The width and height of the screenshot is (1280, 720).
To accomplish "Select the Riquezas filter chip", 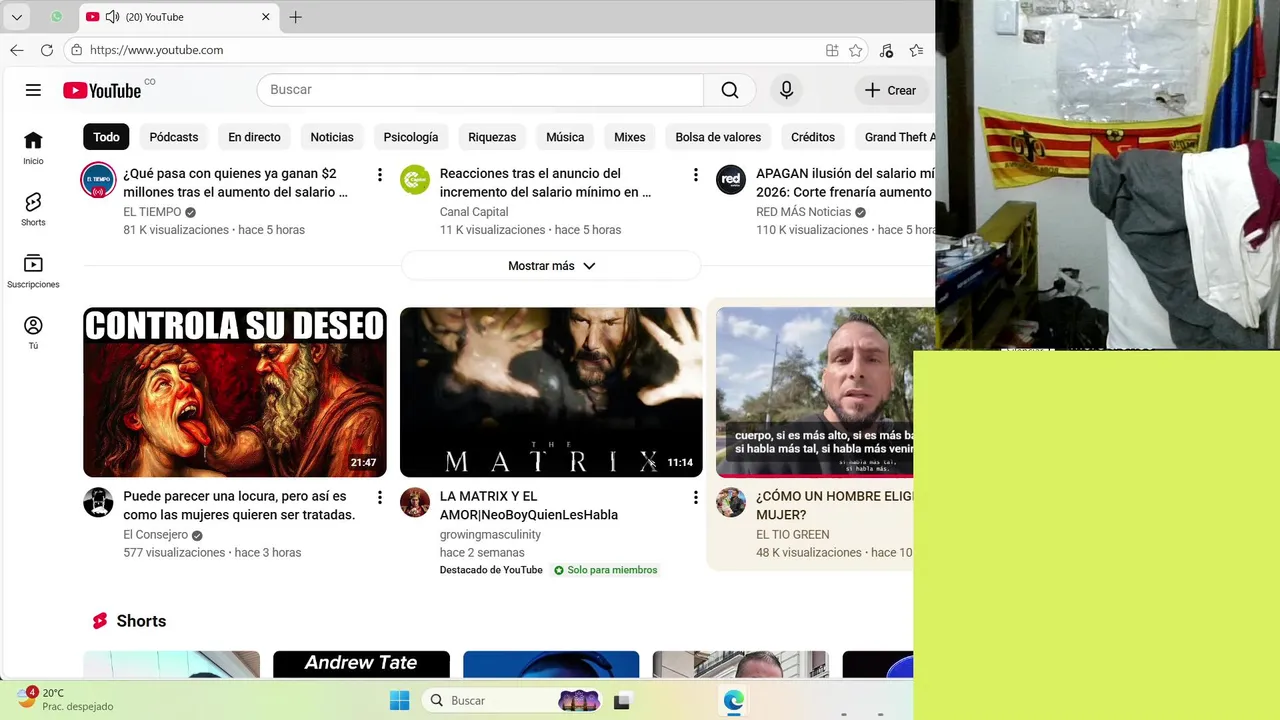I will [492, 137].
